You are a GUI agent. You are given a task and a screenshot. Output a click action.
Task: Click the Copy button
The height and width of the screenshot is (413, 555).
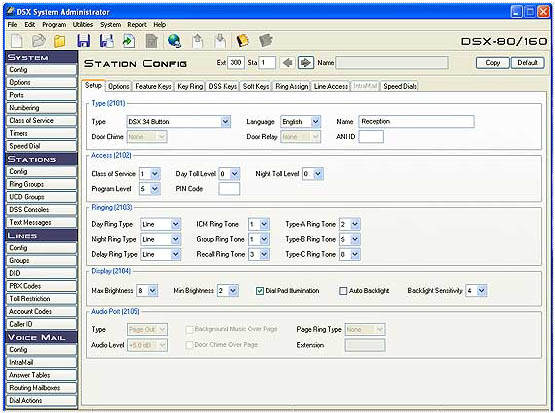click(492, 63)
